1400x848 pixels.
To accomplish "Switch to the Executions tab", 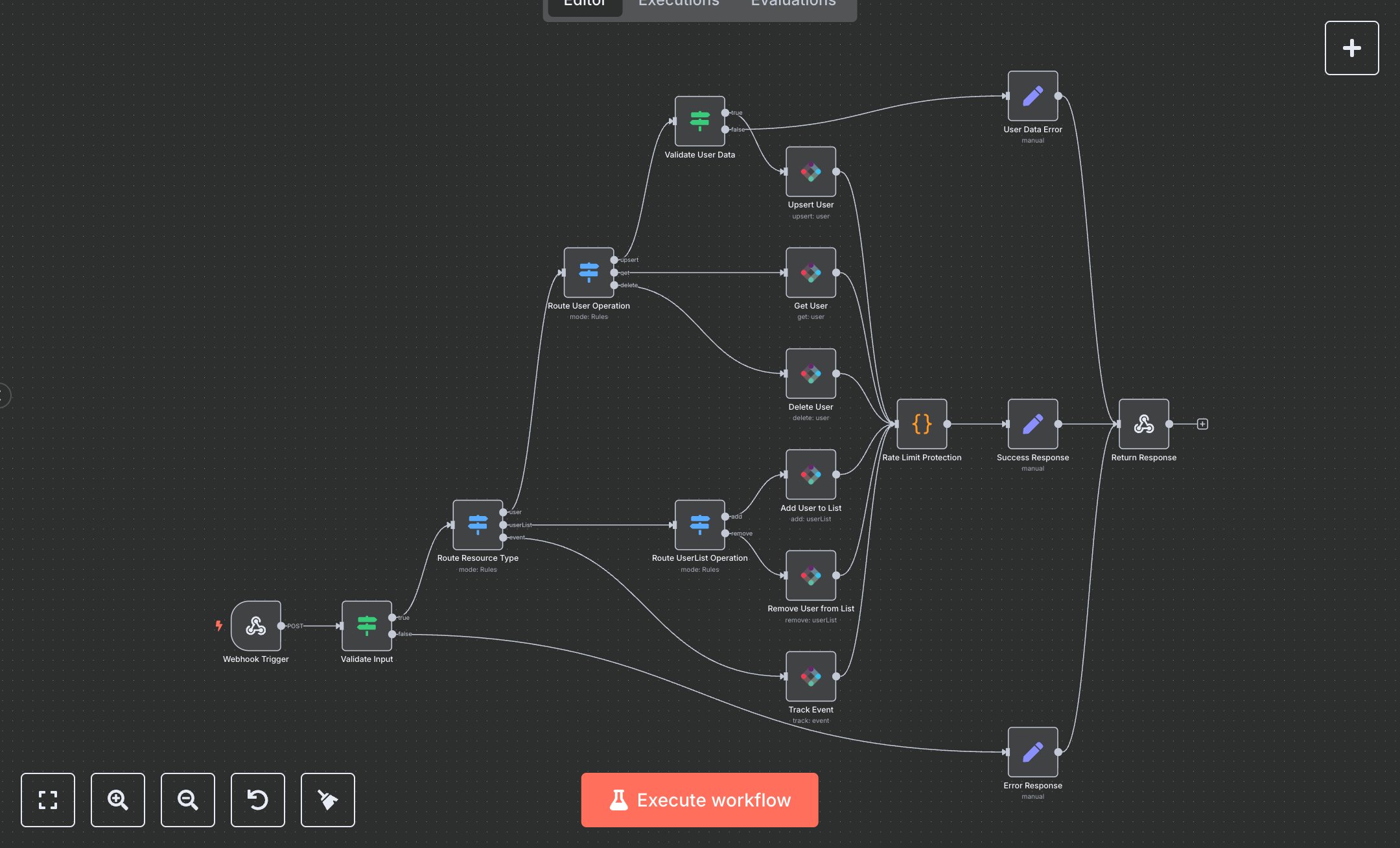I will point(678,4).
